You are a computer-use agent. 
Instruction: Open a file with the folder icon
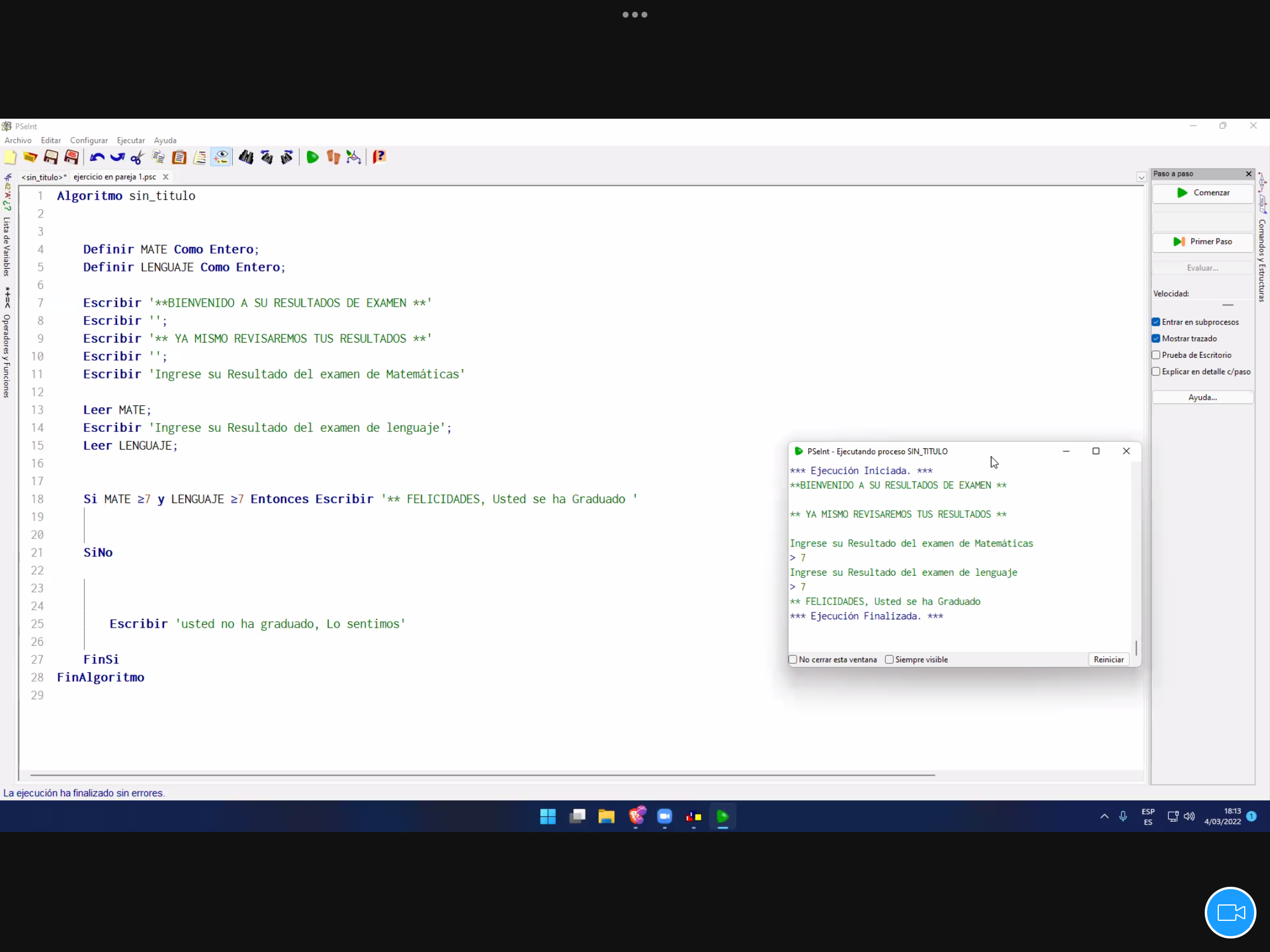[x=30, y=157]
